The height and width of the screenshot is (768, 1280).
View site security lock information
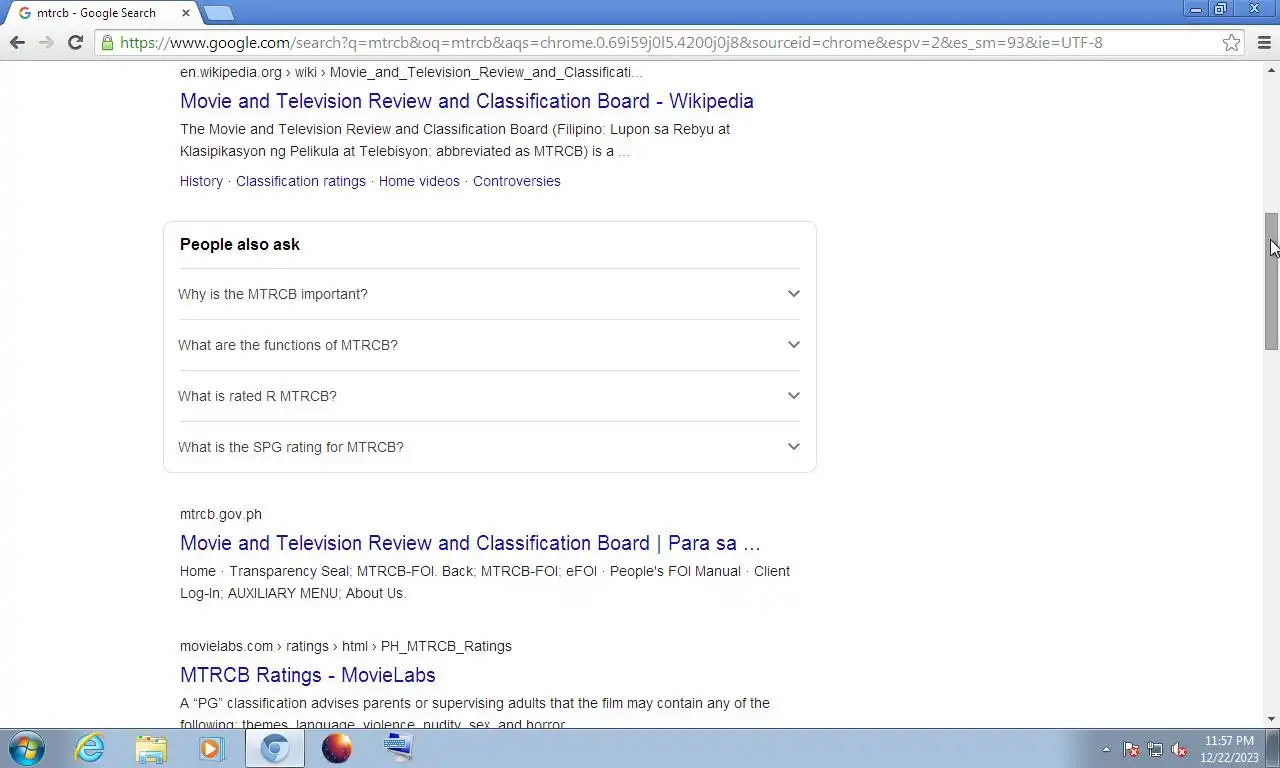pos(107,42)
